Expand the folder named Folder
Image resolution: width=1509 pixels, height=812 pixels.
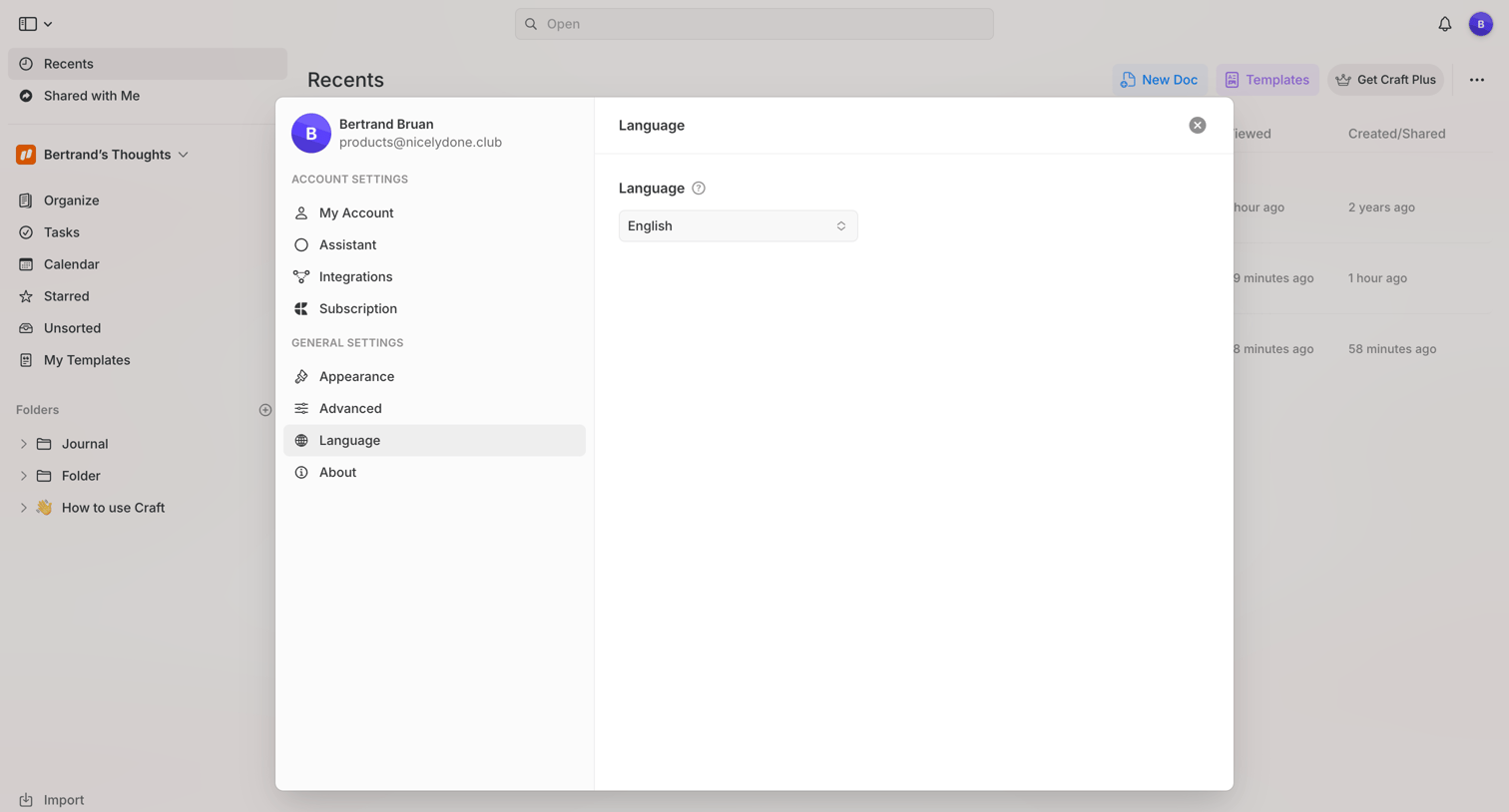coord(23,476)
